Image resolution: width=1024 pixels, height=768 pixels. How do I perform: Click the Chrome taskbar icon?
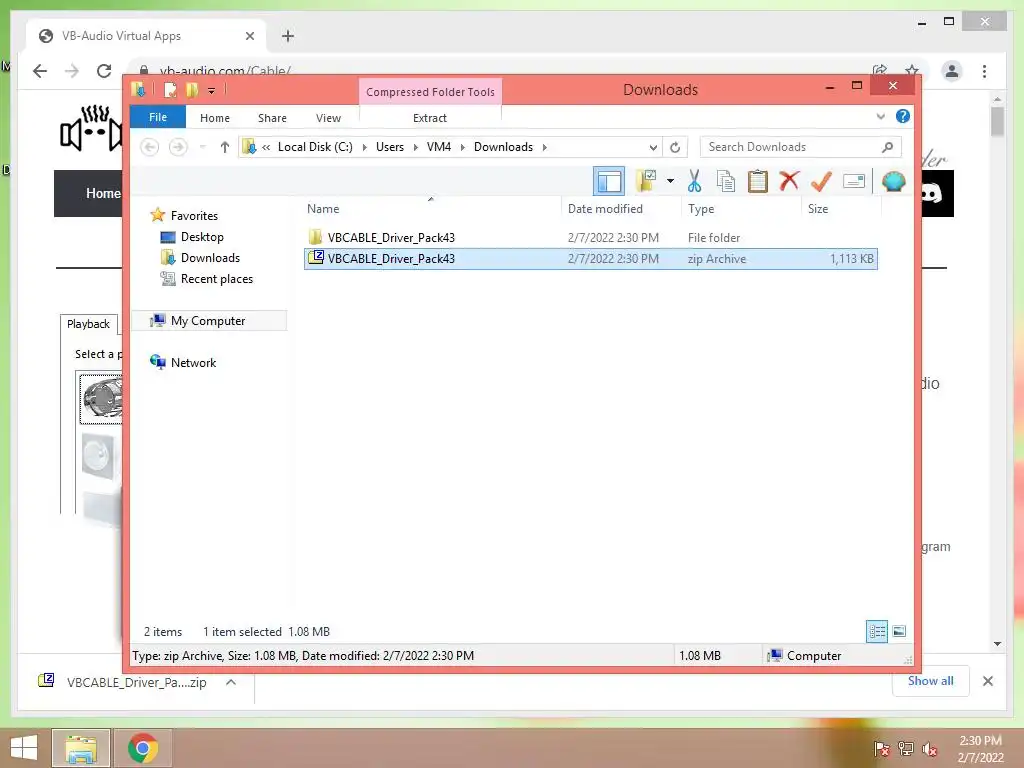(x=142, y=748)
